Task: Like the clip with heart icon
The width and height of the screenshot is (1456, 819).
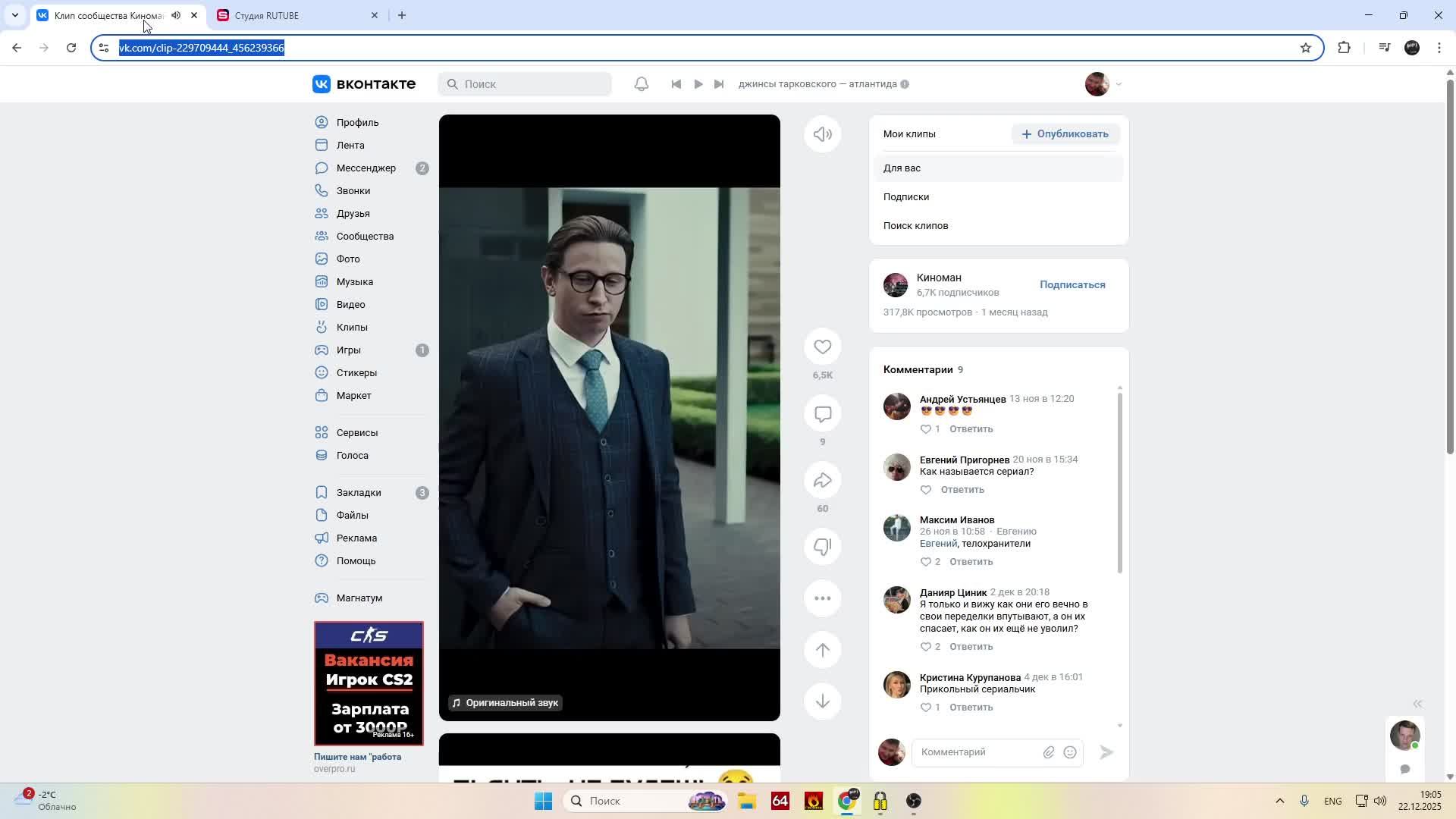Action: click(822, 347)
